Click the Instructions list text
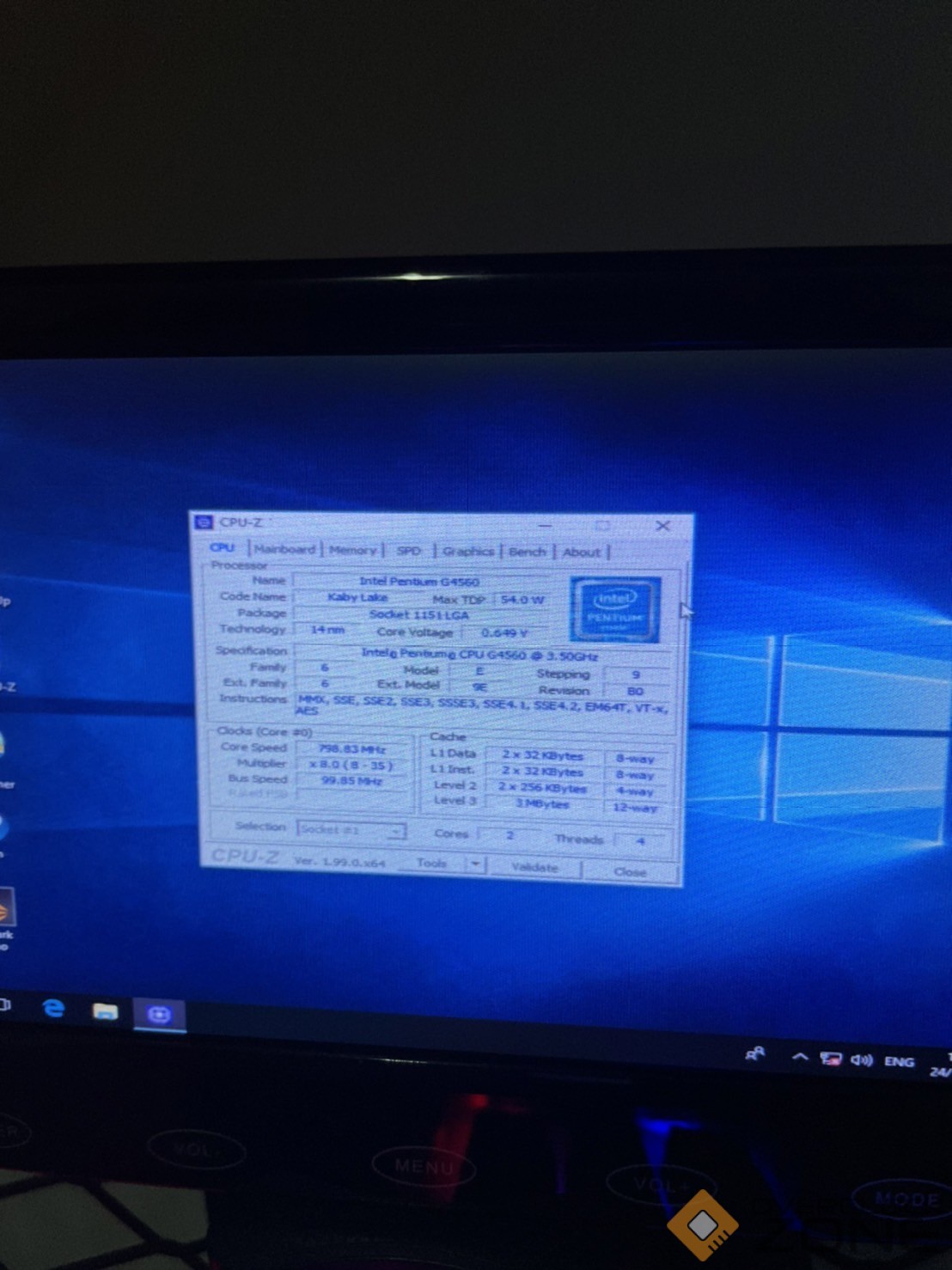Screen dimensions: 952x1270 coord(482,705)
